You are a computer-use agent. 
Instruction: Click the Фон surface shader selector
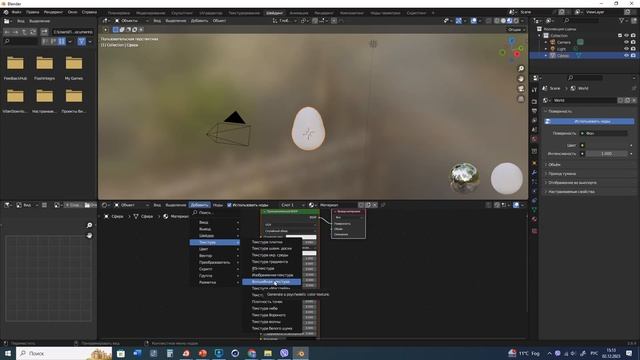[603, 133]
